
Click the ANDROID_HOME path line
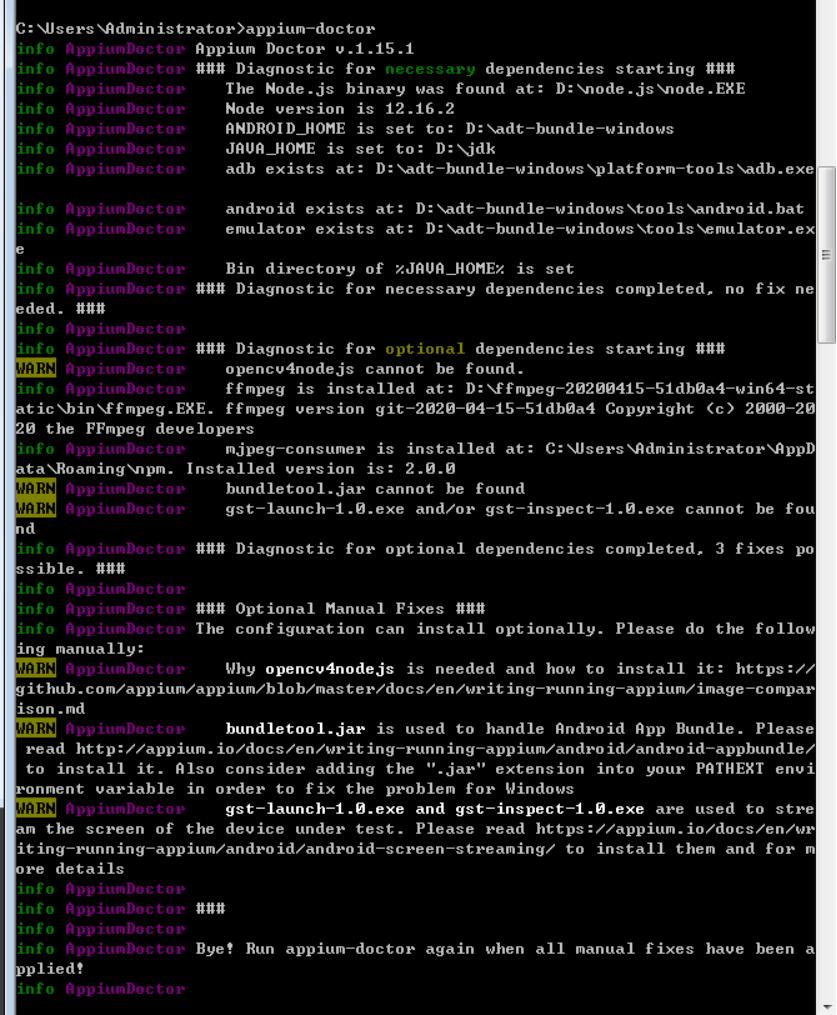[449, 129]
